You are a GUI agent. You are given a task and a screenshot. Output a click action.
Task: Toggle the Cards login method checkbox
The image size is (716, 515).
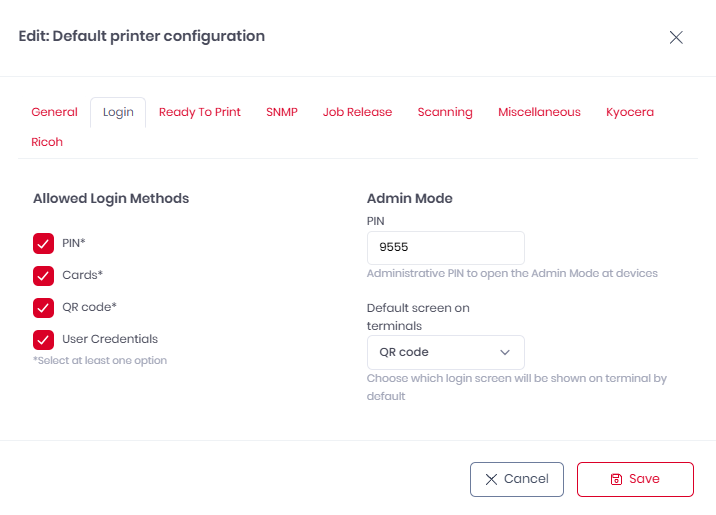tap(43, 275)
